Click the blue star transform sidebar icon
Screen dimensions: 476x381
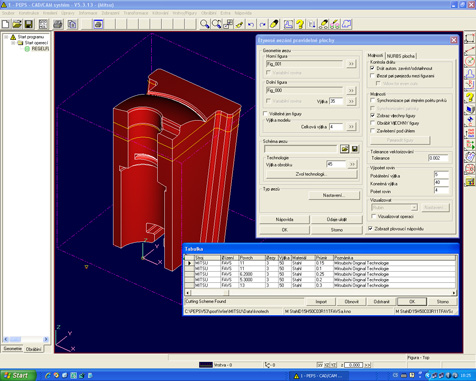coord(470,121)
